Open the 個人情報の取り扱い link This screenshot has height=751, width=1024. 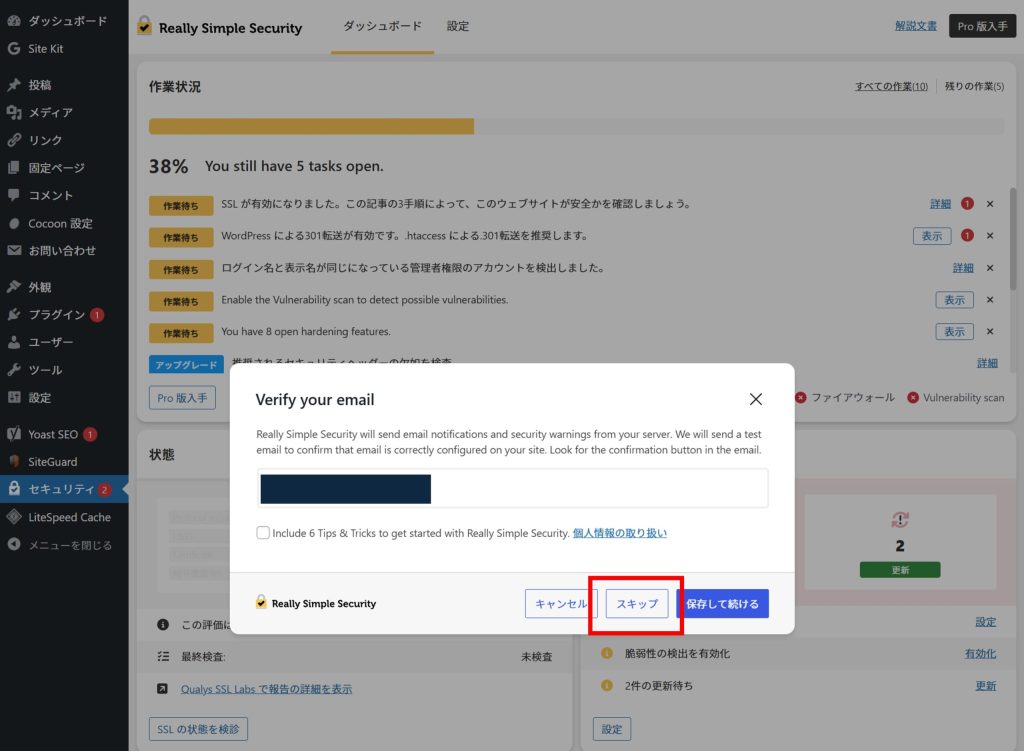click(x=619, y=533)
